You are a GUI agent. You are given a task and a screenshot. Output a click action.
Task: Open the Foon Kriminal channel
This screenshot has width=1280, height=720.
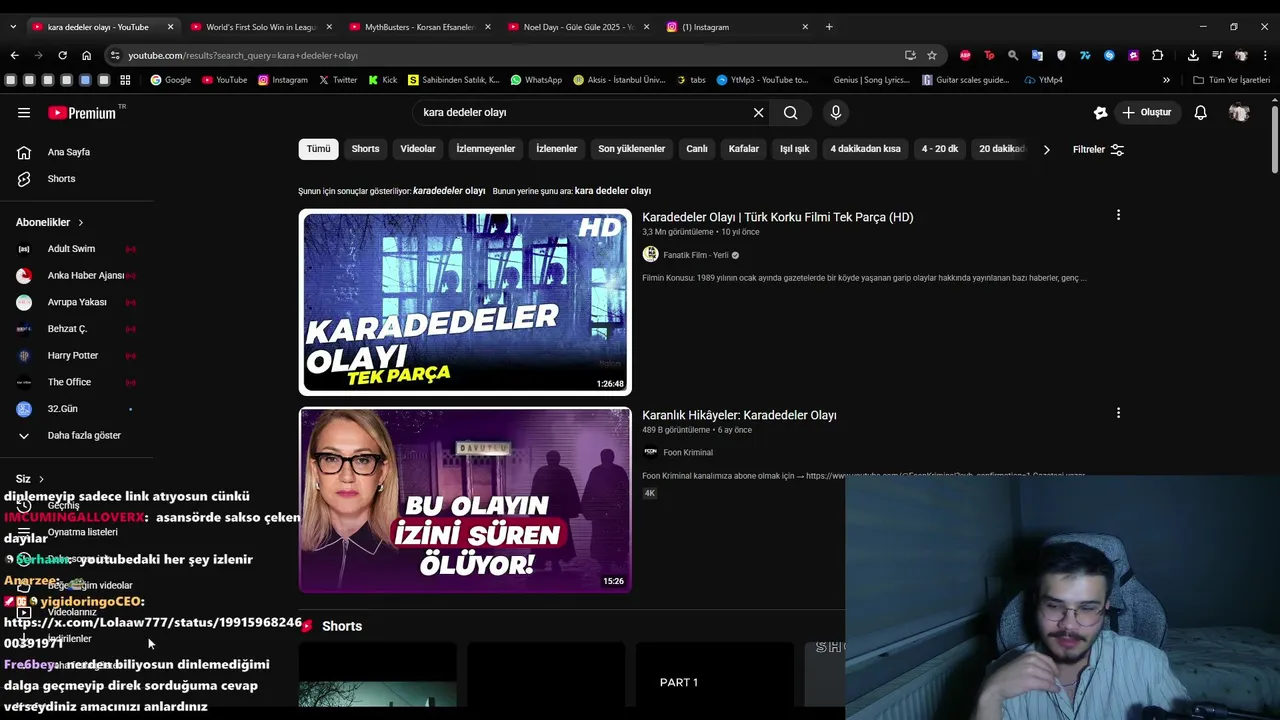click(x=688, y=452)
